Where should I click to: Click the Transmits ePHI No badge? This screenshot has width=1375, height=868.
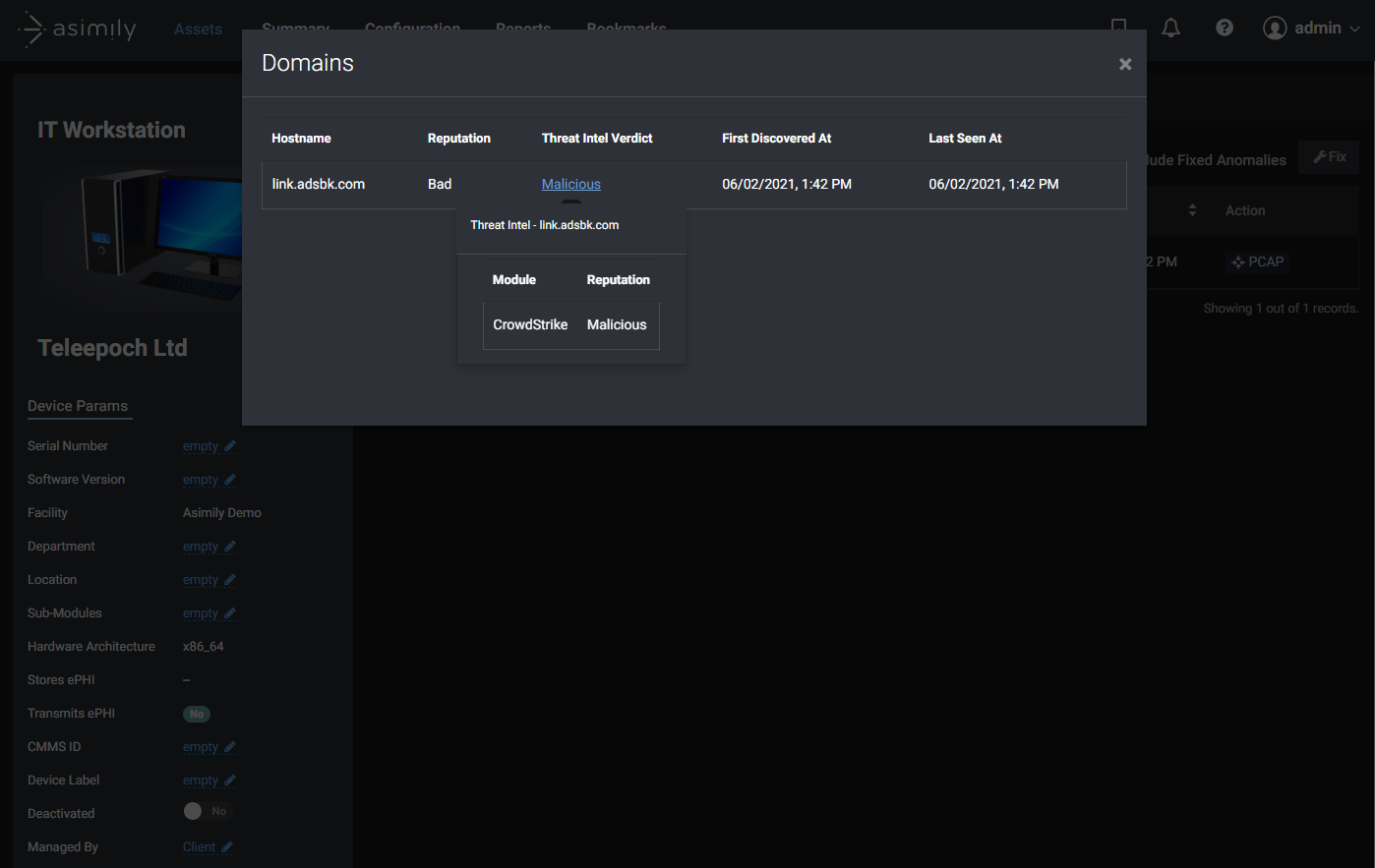click(x=197, y=715)
